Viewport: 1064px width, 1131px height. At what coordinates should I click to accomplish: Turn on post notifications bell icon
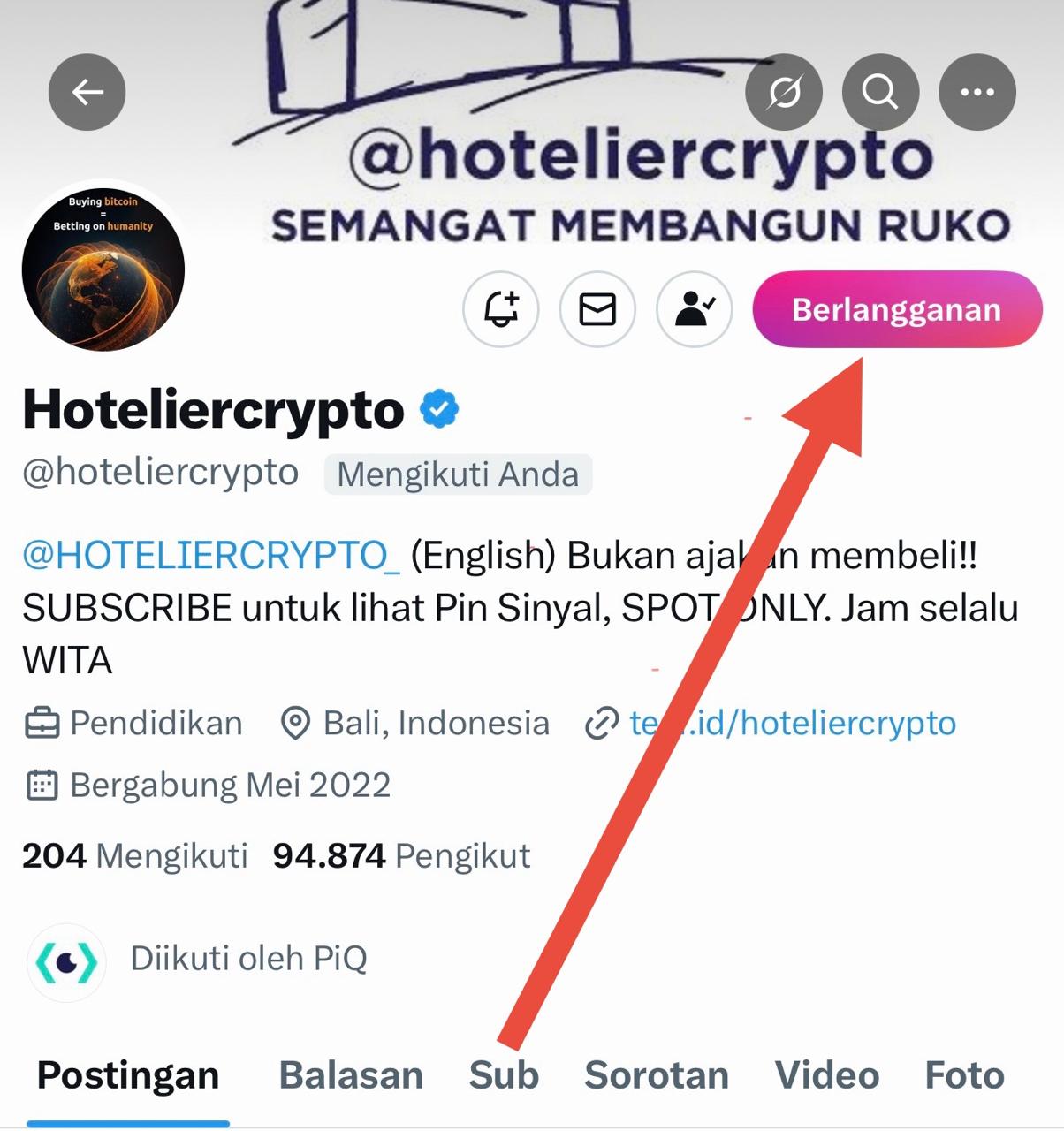tap(501, 309)
